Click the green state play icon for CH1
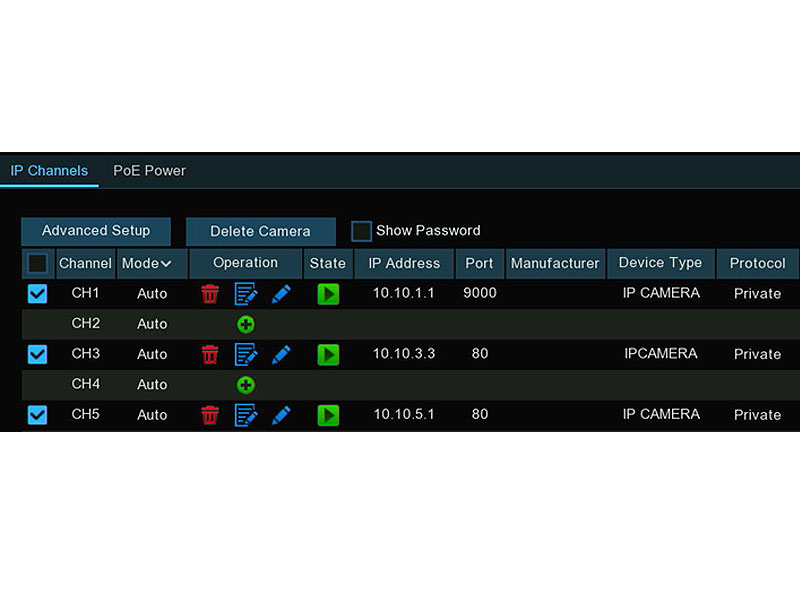Image resolution: width=800 pixels, height=600 pixels. [x=328, y=293]
